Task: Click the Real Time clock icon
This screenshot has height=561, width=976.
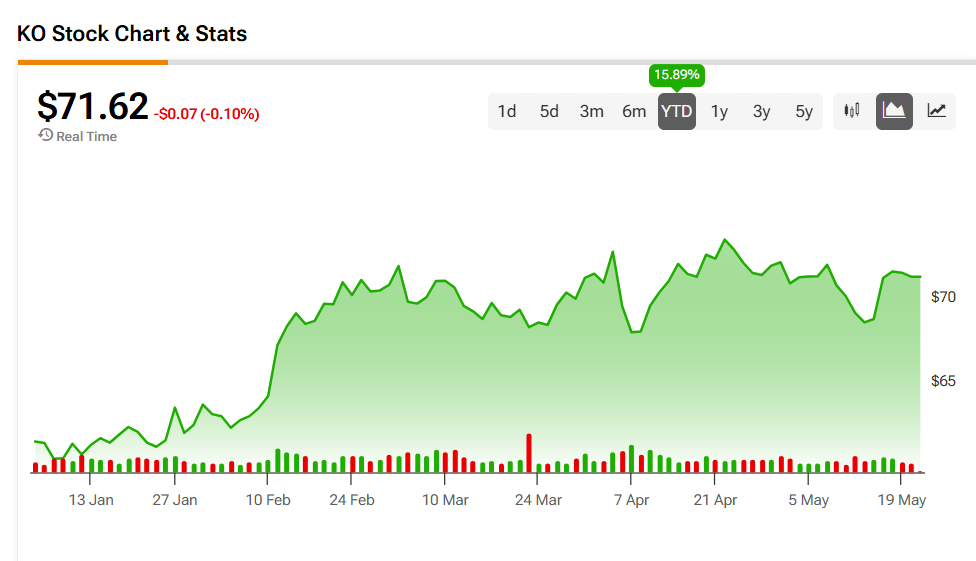Action: point(45,135)
